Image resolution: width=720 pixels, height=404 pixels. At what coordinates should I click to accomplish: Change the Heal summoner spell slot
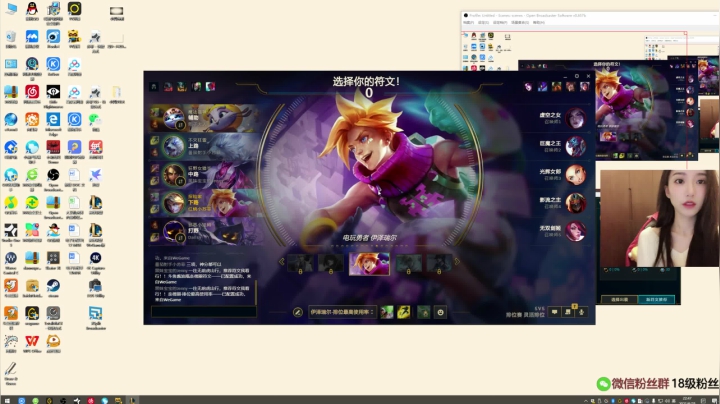387,312
